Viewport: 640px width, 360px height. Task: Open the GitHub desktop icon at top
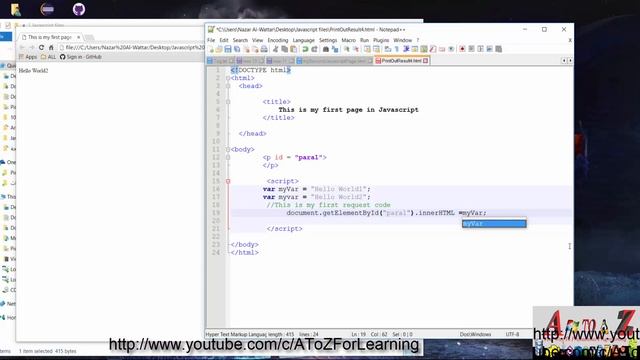coord(79,9)
